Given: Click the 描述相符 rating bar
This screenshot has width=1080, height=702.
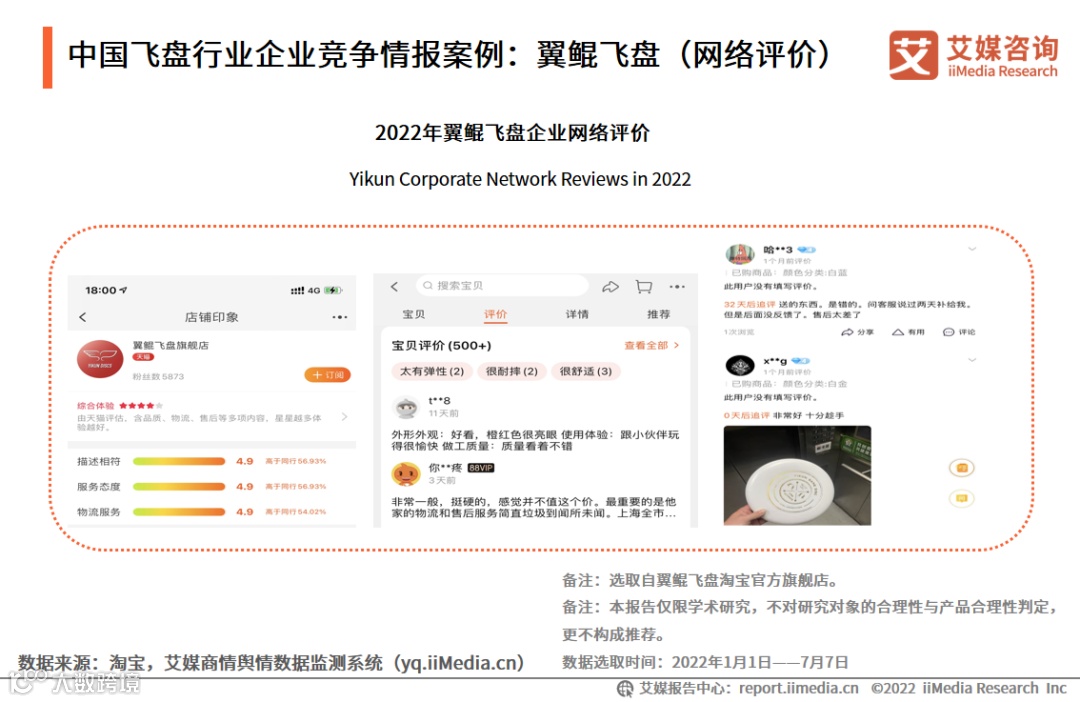Looking at the screenshot, I should (179, 461).
